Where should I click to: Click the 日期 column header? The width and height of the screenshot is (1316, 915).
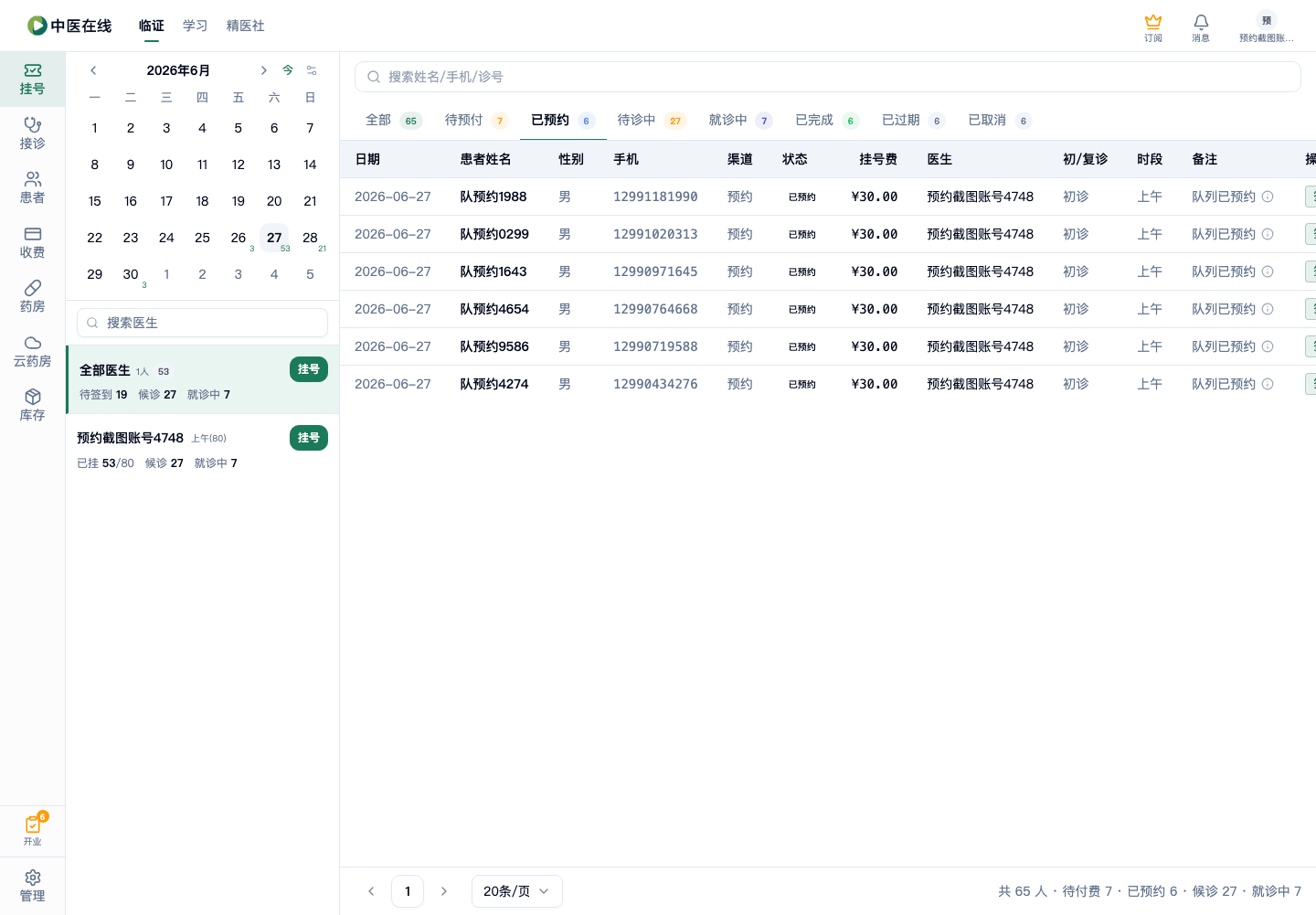coord(367,159)
